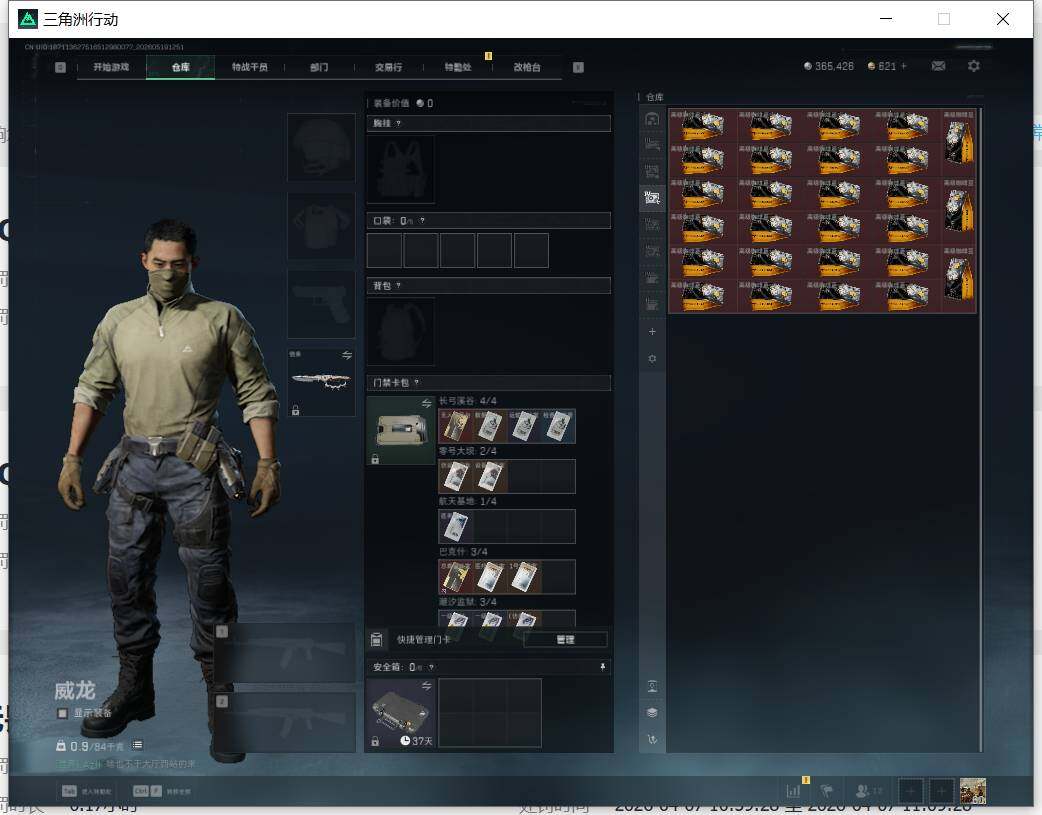Click swap arrows on secure container
The width and height of the screenshot is (1042, 815).
(x=427, y=685)
